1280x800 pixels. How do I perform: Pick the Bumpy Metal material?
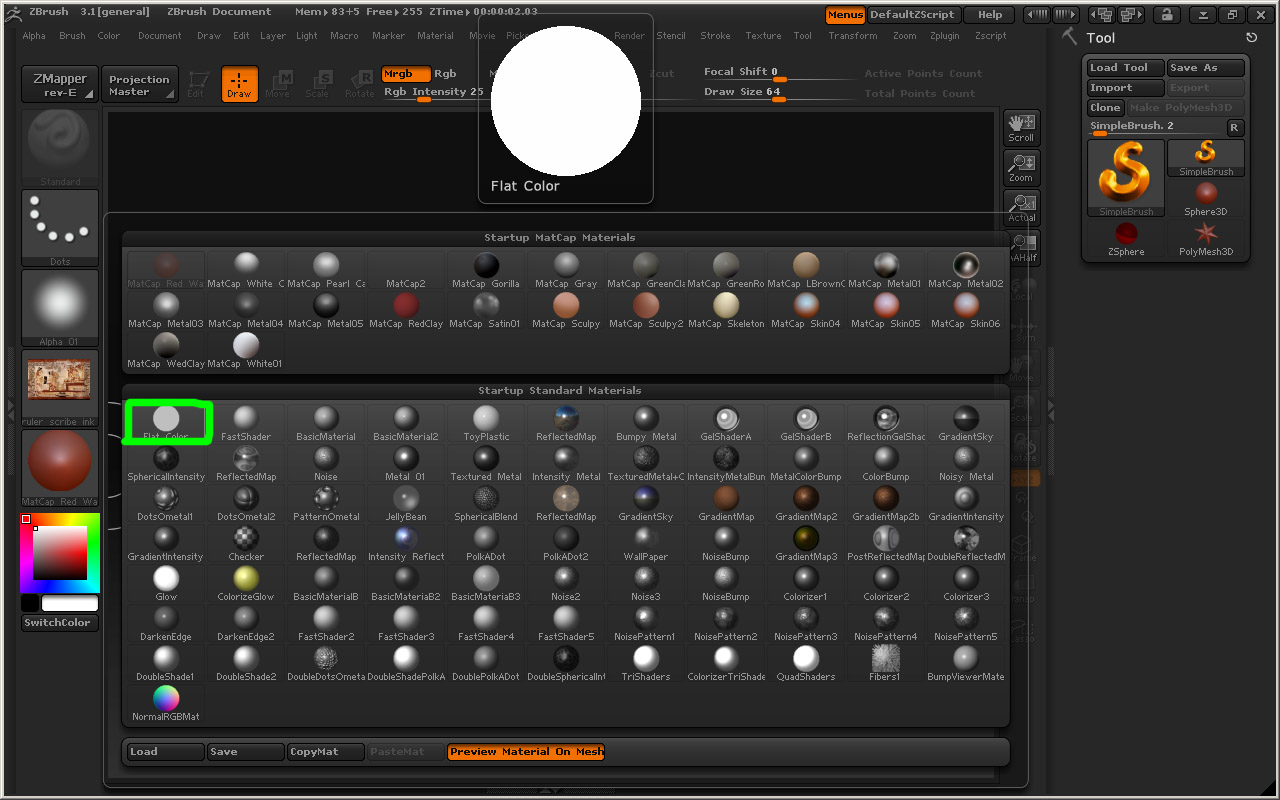[x=646, y=423]
